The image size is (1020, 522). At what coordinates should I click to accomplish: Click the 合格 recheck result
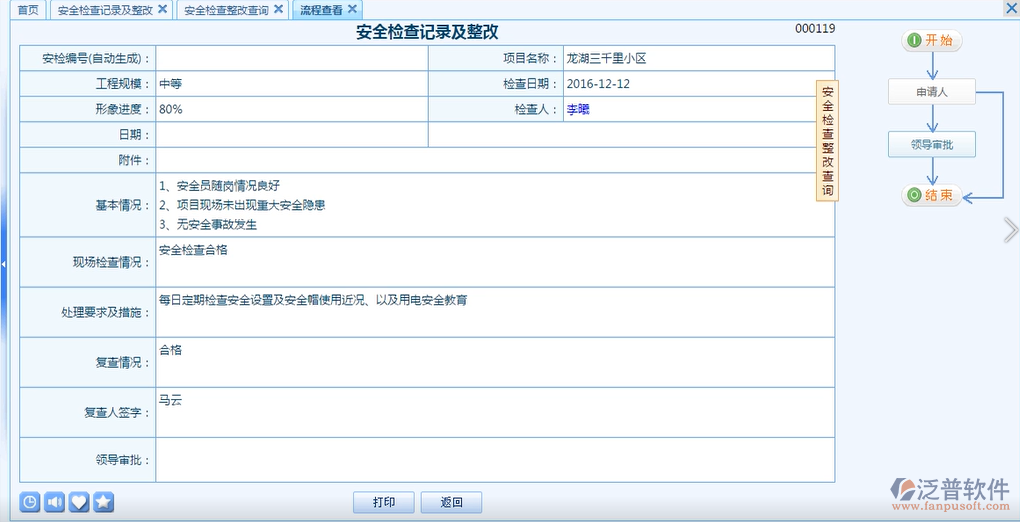pyautogui.click(x=170, y=350)
